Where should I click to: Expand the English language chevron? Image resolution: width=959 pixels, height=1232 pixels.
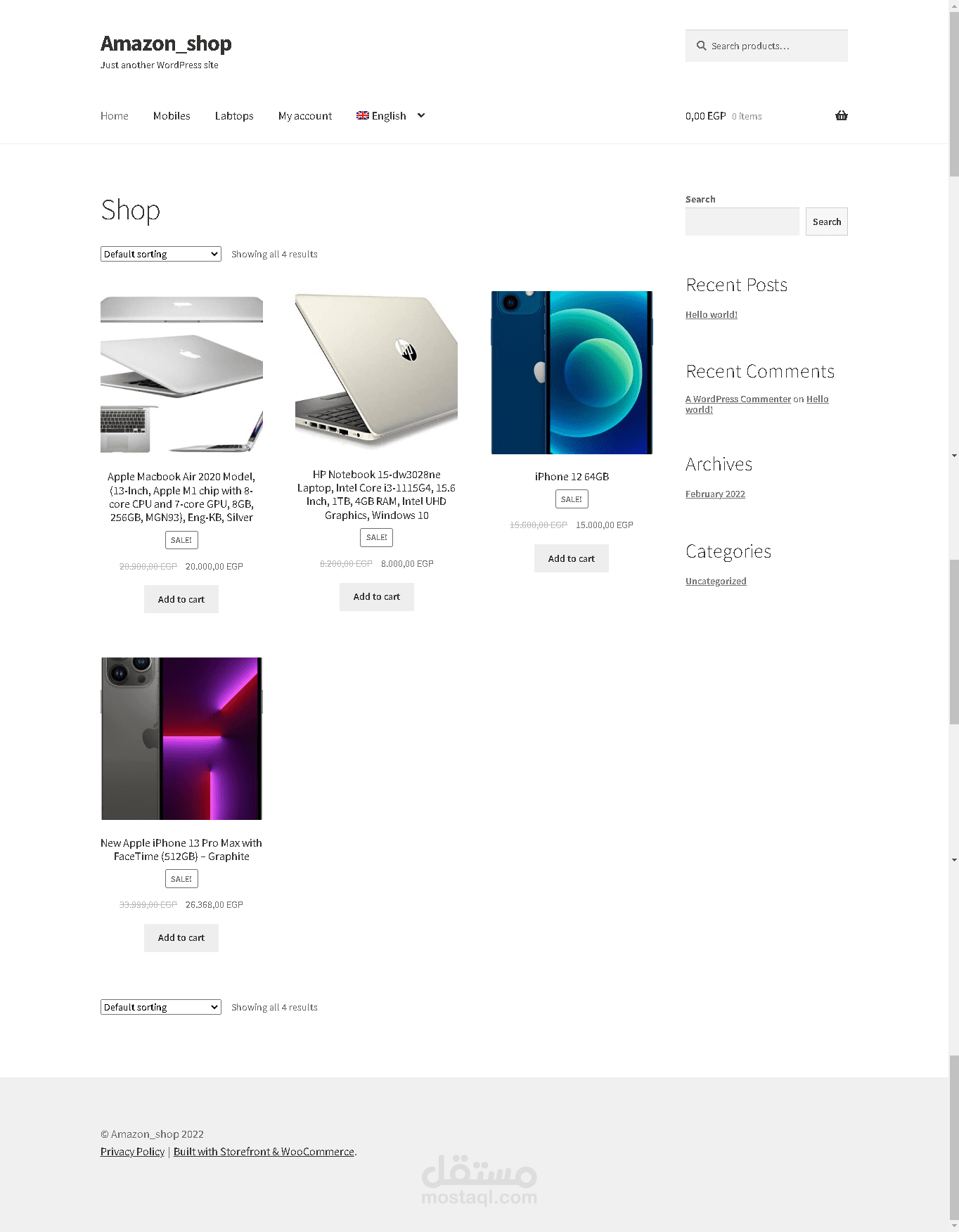[421, 115]
